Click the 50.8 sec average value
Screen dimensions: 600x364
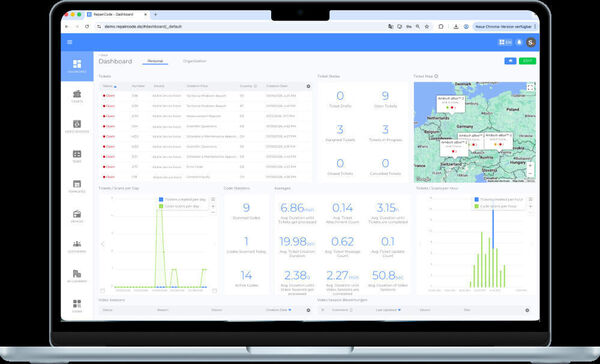pos(388,275)
